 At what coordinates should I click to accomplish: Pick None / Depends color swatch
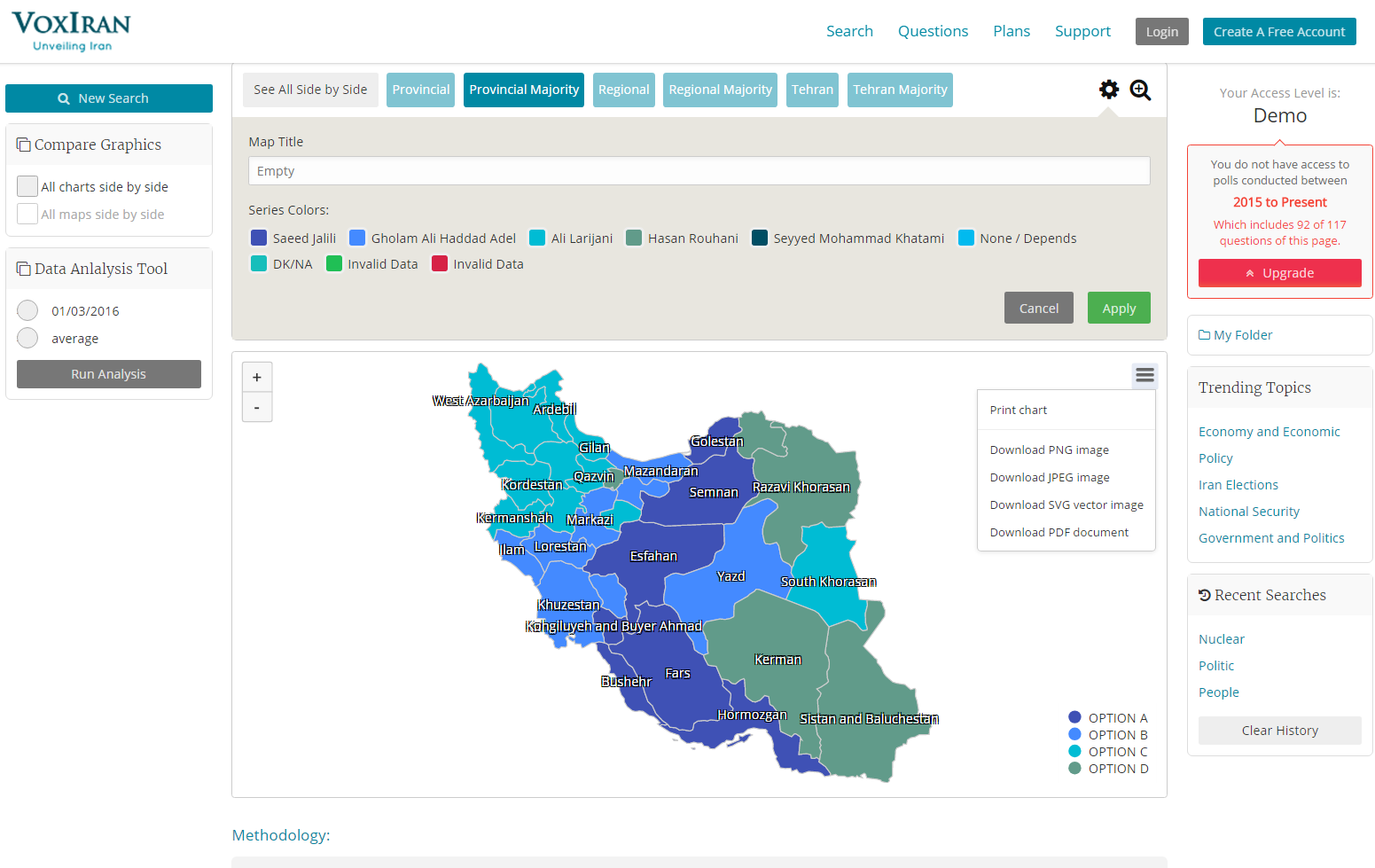coord(966,238)
